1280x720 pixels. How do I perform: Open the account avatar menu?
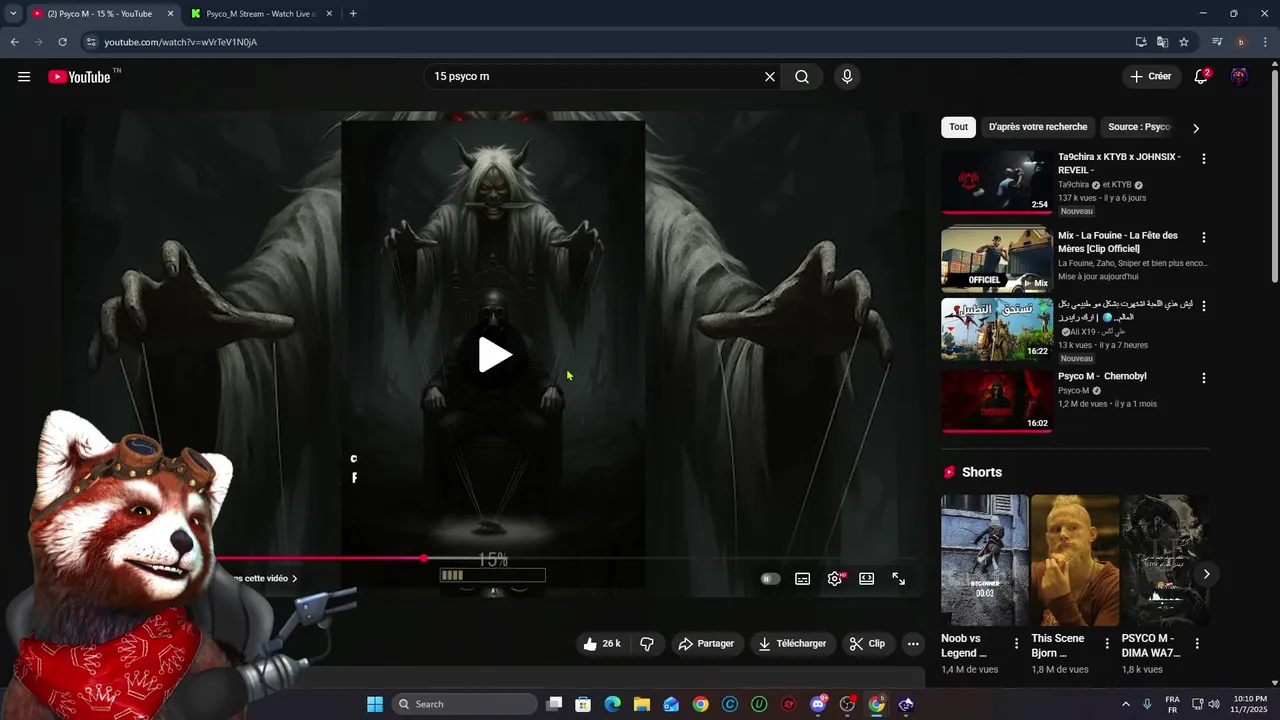[x=1239, y=77]
